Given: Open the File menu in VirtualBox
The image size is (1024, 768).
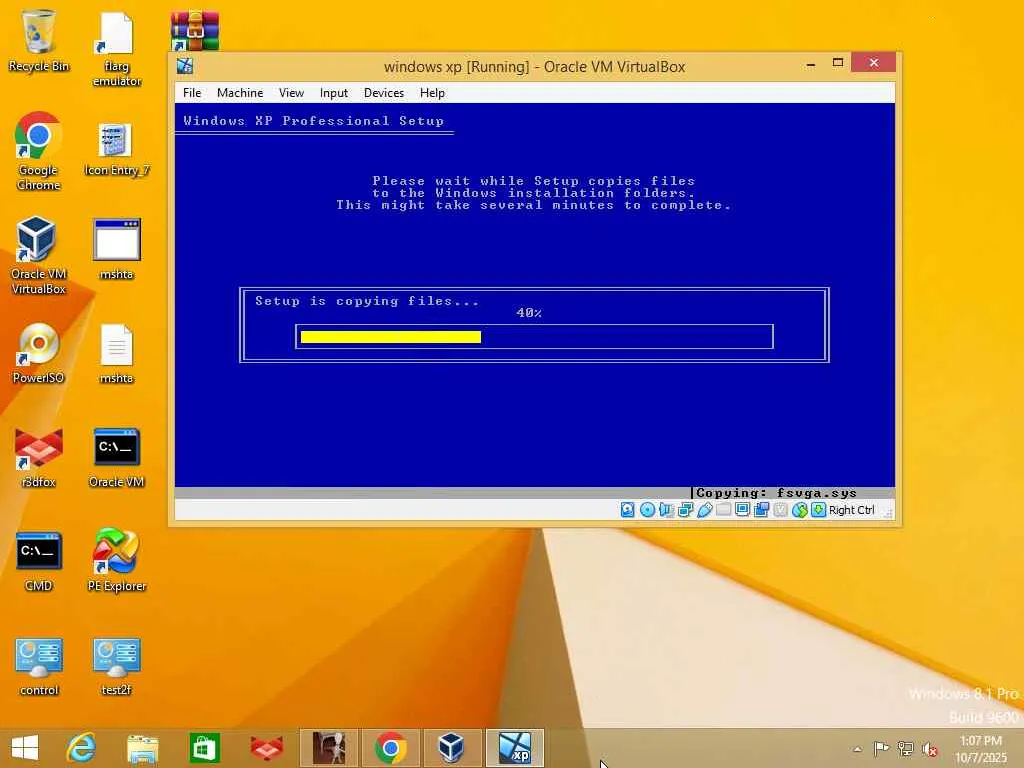Looking at the screenshot, I should point(192,93).
